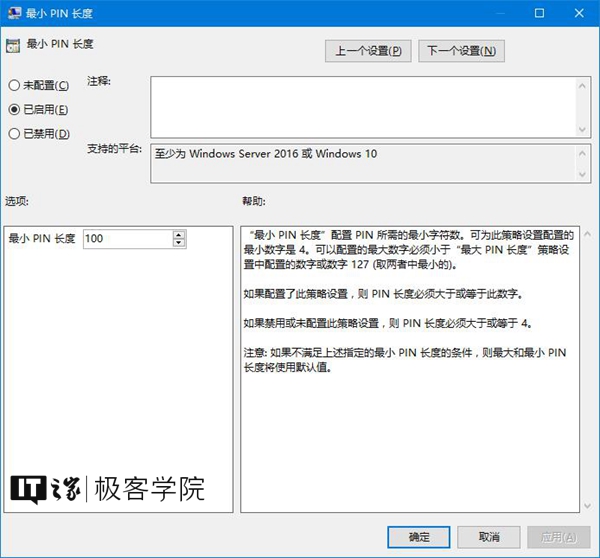Select the 已启用 radio option

(x=15, y=109)
